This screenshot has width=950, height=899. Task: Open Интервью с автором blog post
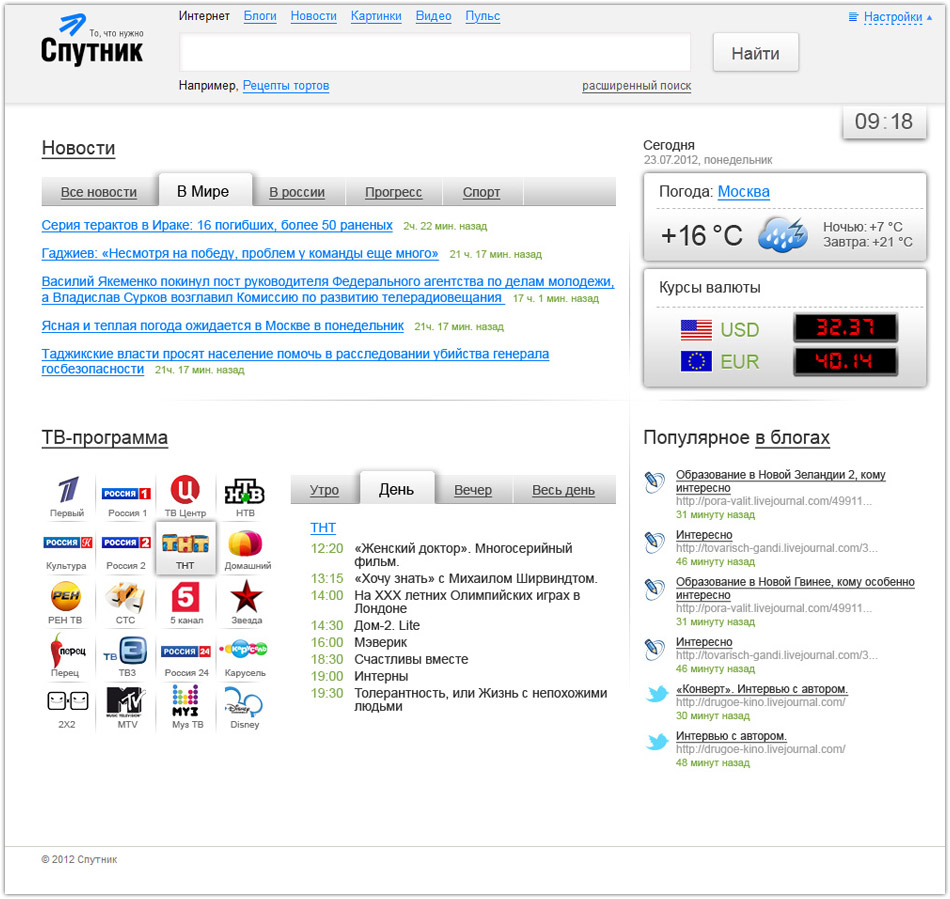[731, 736]
